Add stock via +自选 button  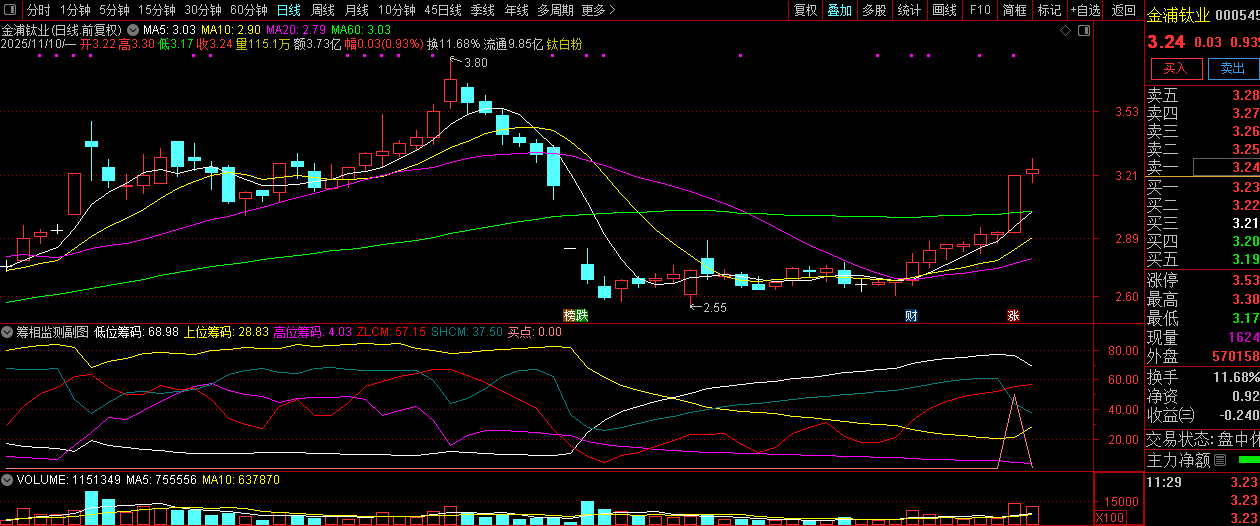point(1085,10)
